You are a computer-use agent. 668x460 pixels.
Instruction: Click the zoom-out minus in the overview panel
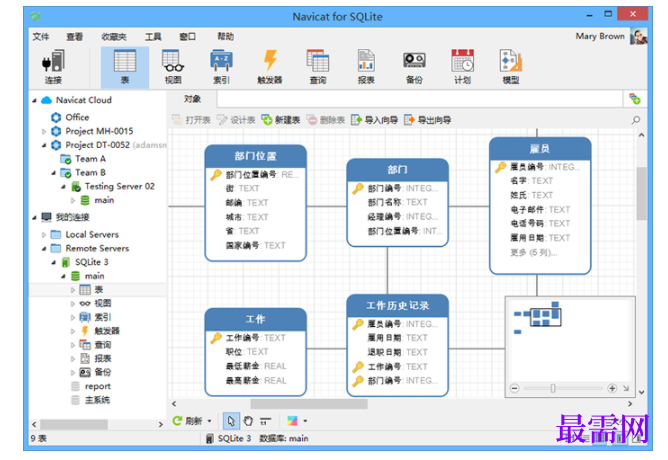tap(515, 388)
